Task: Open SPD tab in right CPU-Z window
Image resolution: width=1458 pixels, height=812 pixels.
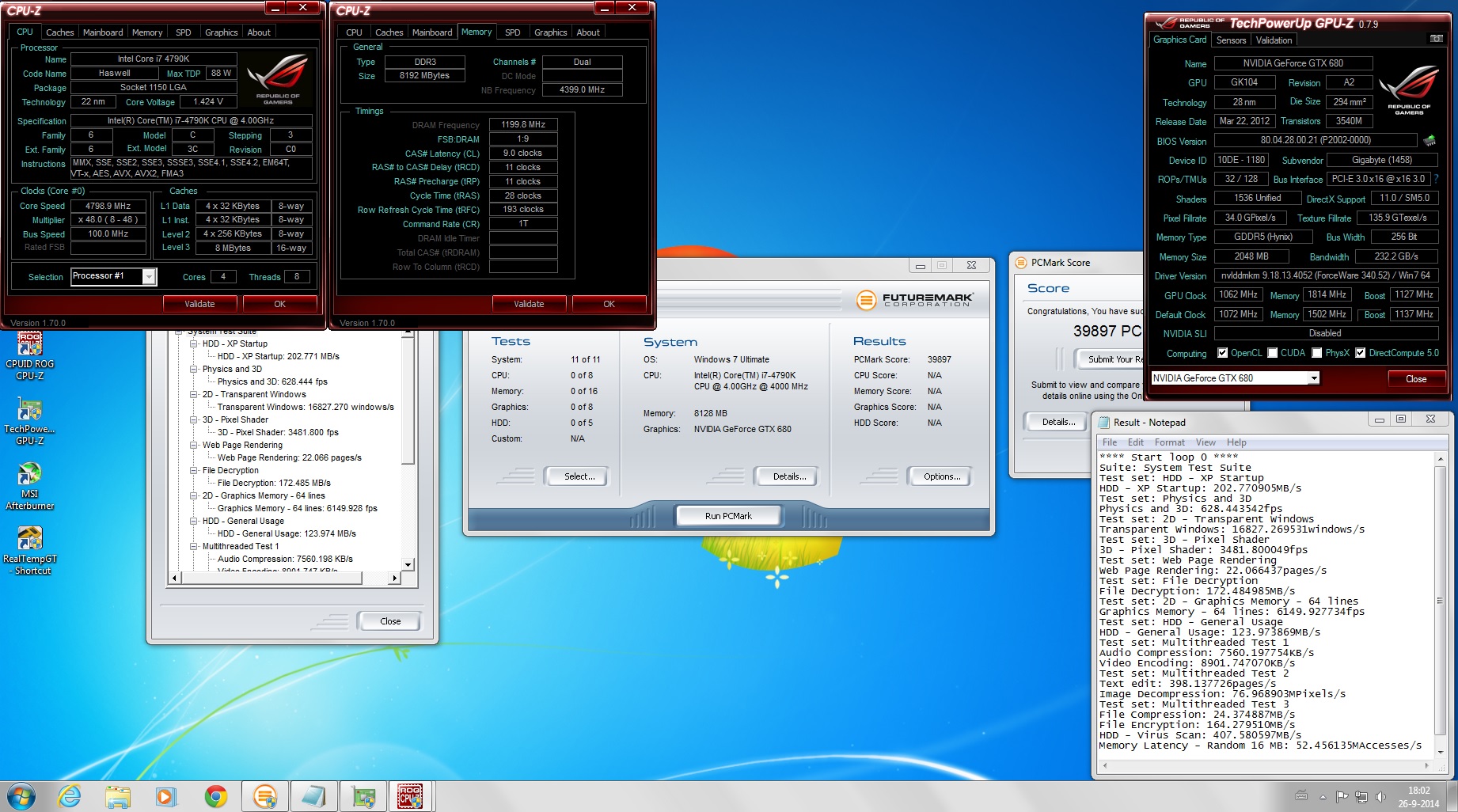Action: point(513,32)
